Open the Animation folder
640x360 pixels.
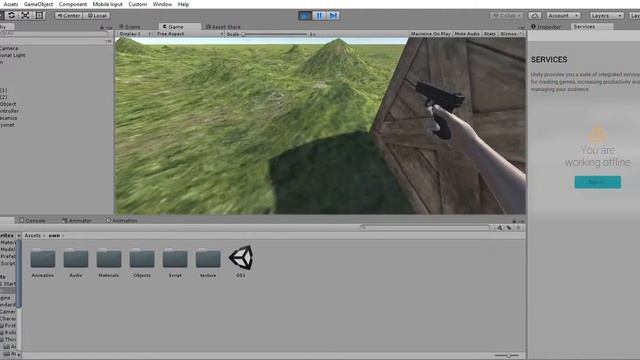[x=42, y=262]
